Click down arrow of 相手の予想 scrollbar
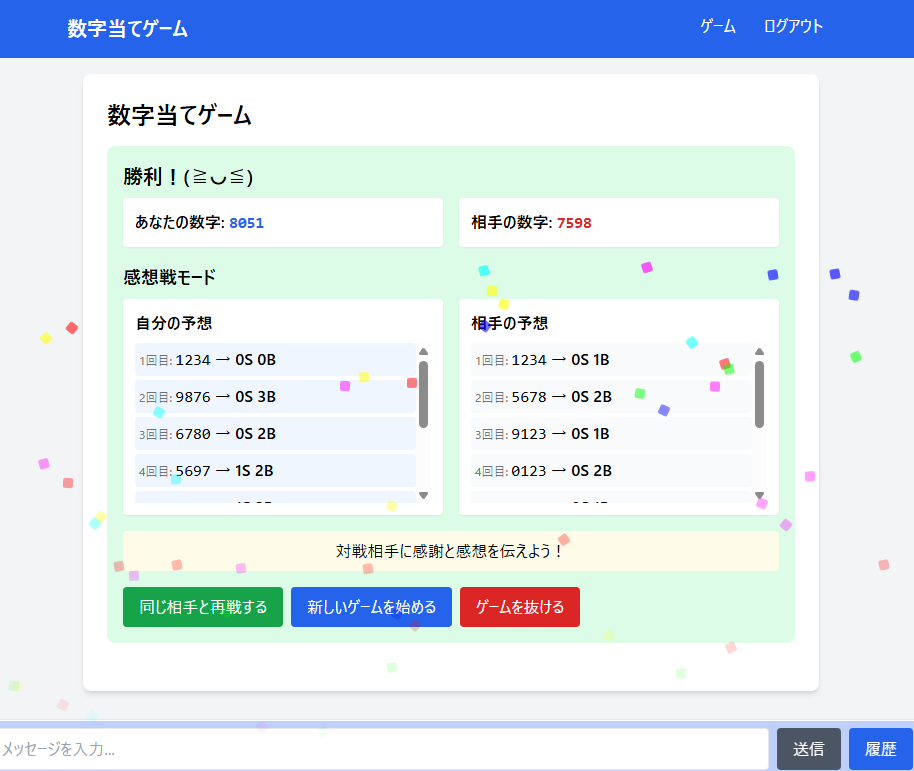914x771 pixels. coord(760,495)
